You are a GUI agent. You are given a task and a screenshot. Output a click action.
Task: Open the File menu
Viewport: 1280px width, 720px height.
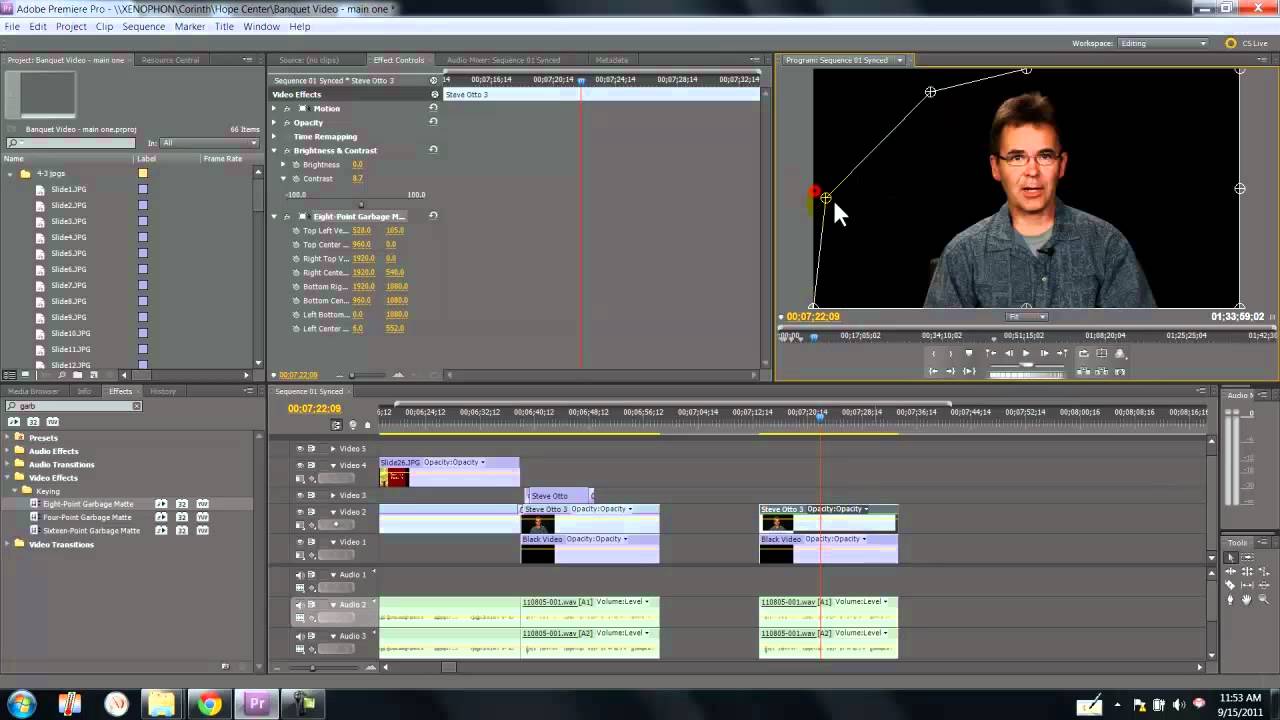12,26
